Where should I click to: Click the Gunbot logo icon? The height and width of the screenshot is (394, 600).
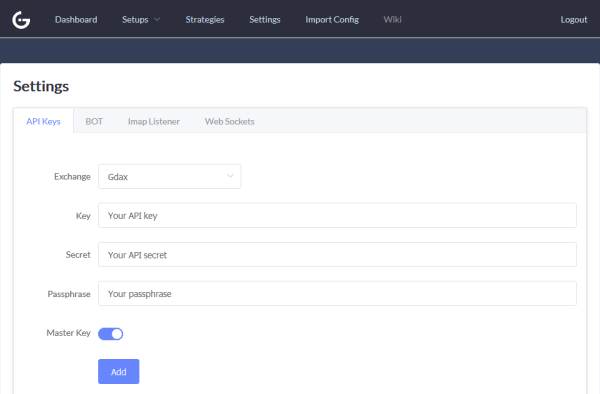pyautogui.click(x=21, y=20)
